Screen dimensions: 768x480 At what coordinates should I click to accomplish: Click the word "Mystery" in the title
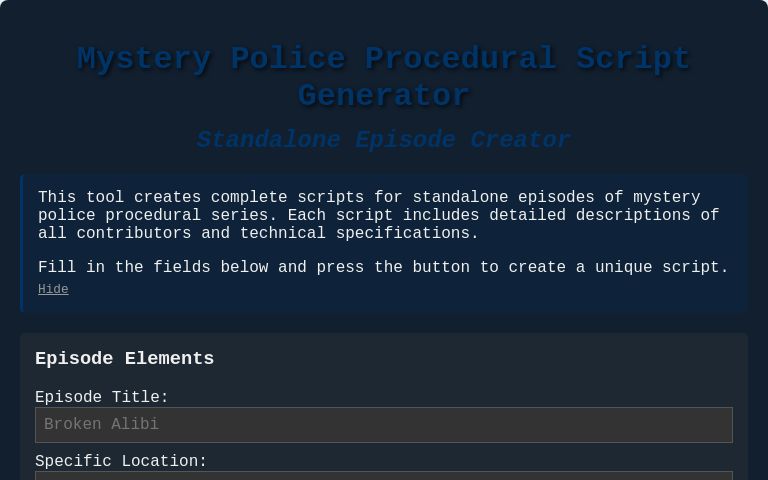coord(144,59)
